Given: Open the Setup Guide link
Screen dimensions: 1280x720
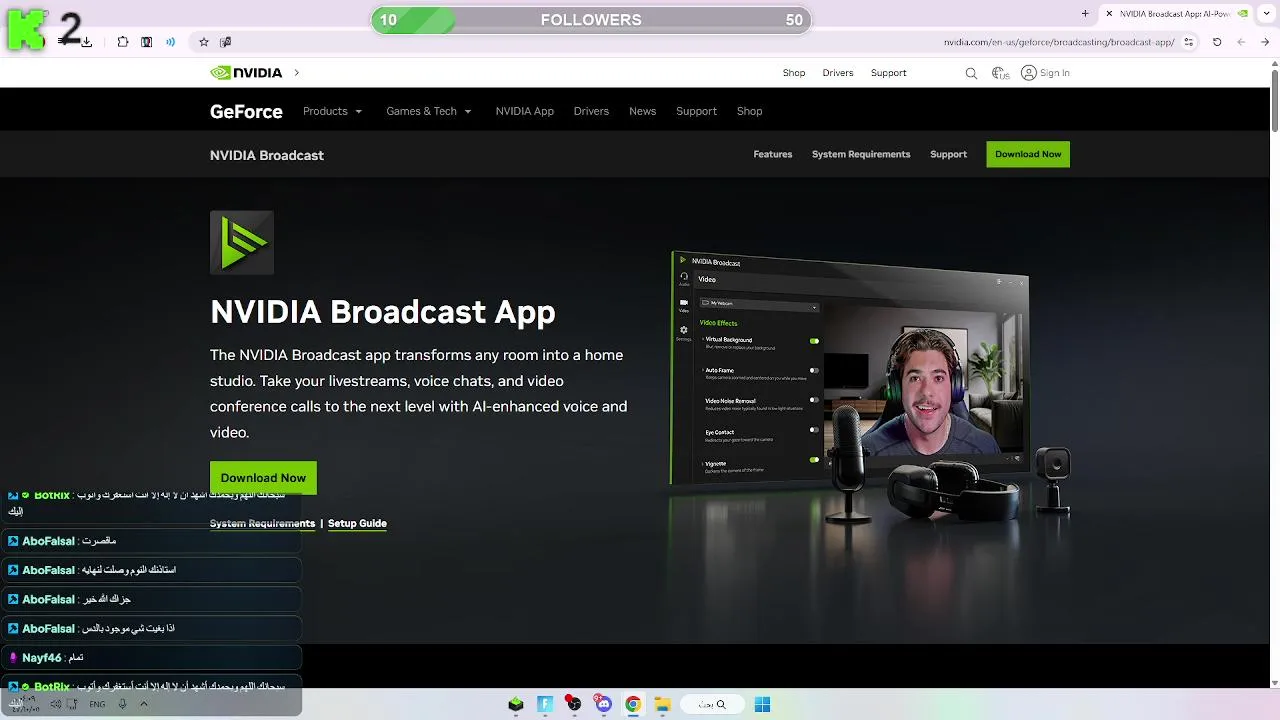Looking at the screenshot, I should click(357, 523).
